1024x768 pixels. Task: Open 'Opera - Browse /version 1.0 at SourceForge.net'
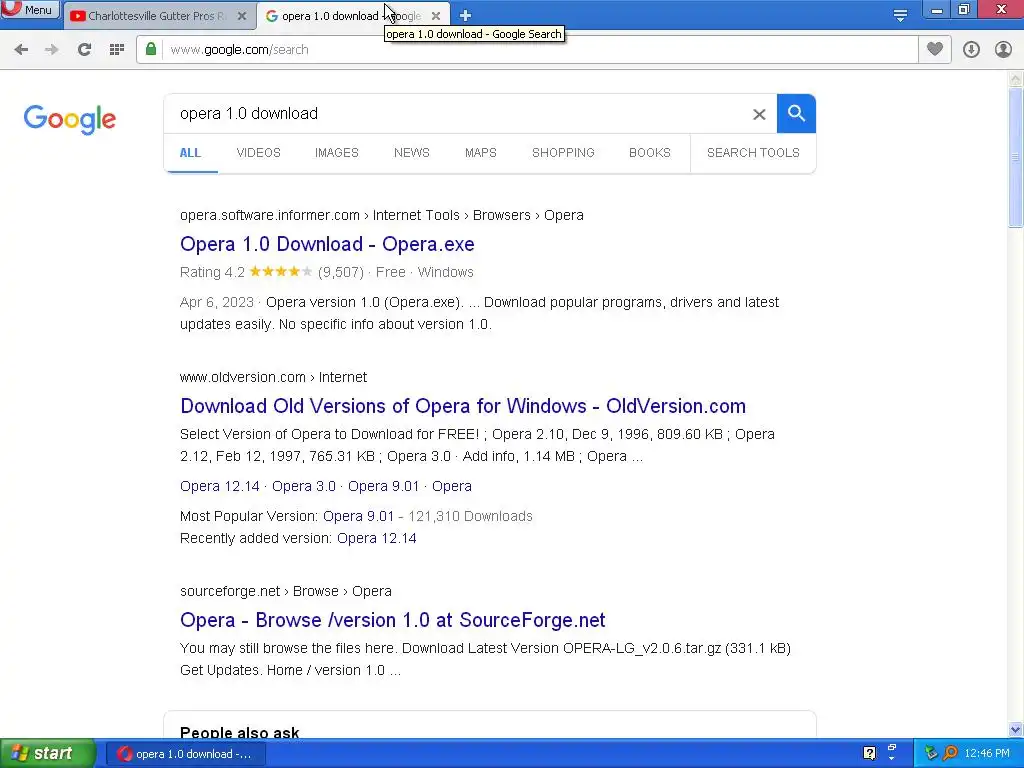click(392, 620)
